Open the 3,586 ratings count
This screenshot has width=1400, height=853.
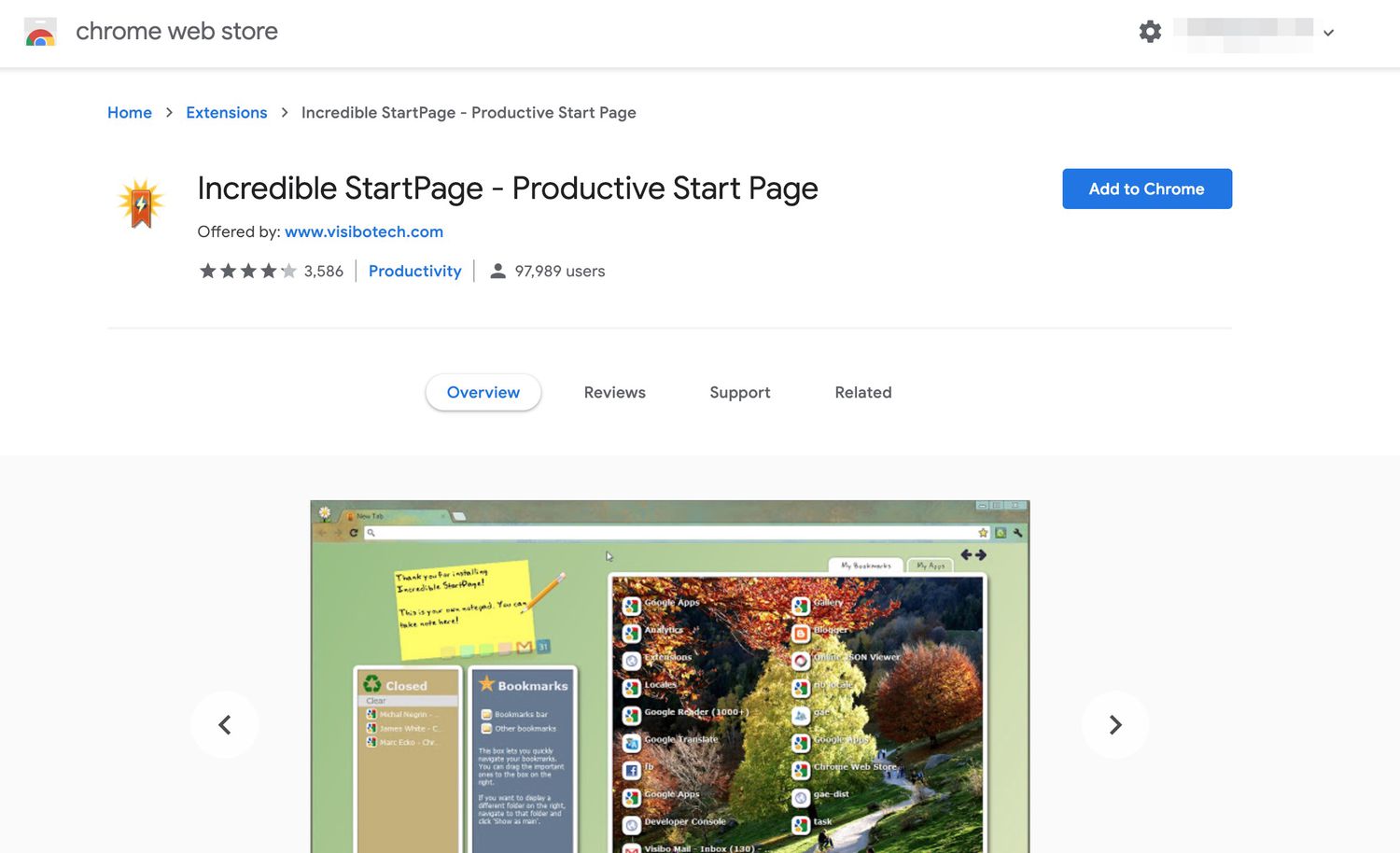(x=324, y=272)
